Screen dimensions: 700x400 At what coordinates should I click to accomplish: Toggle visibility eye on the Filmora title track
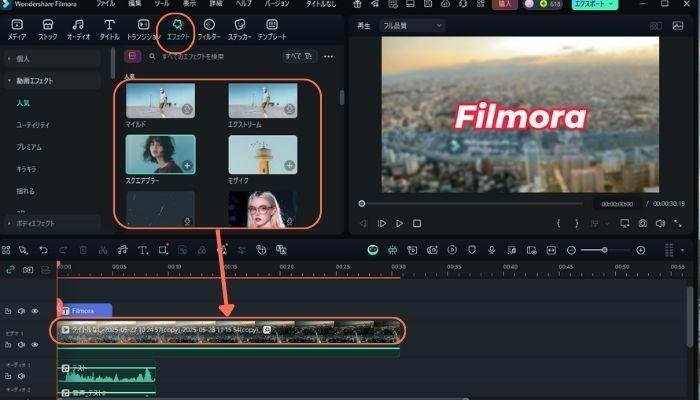click(35, 311)
